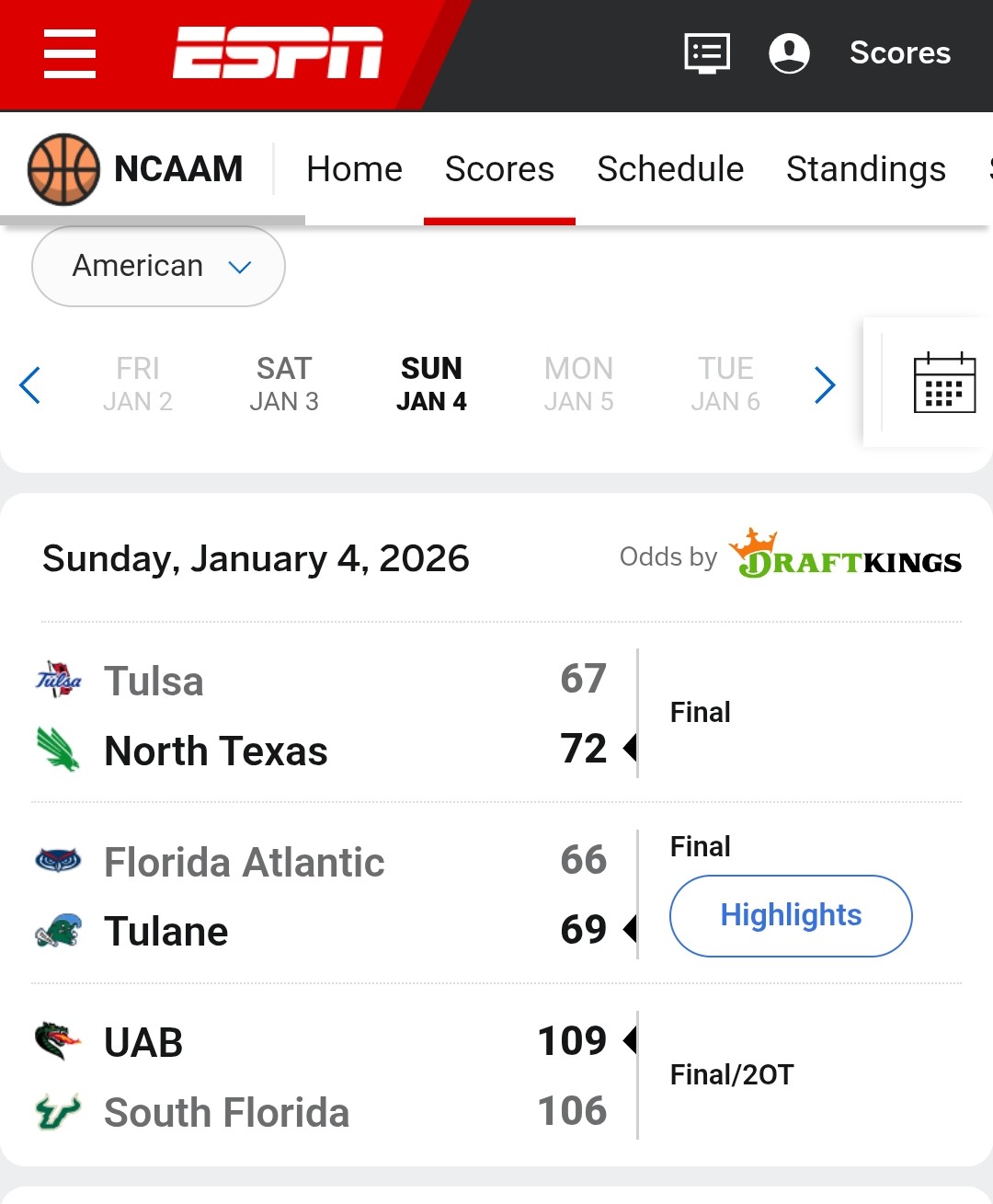The width and height of the screenshot is (993, 1204).
Task: Open the UAB team link
Action: click(x=143, y=1042)
